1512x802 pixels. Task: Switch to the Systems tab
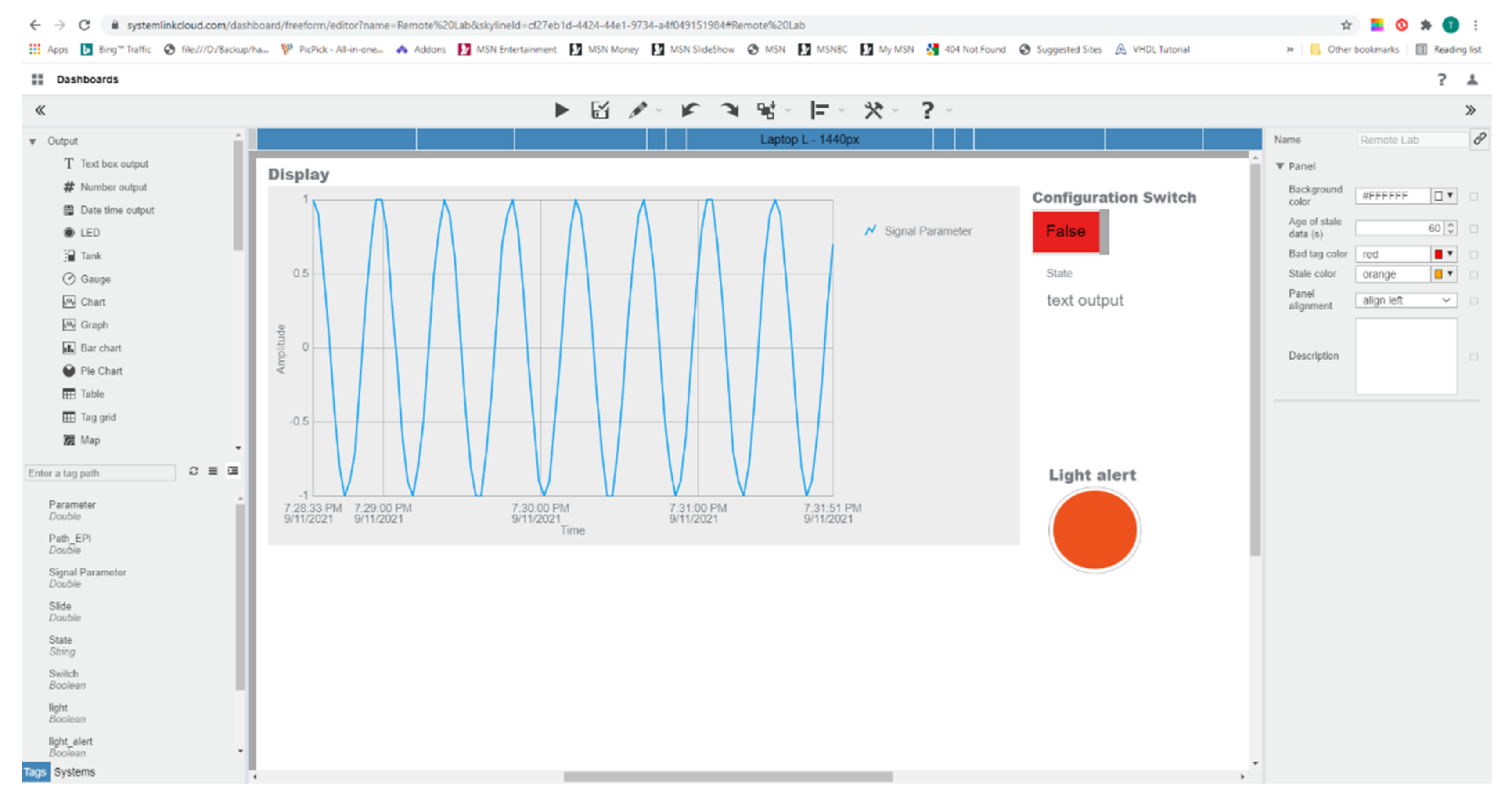coord(74,772)
